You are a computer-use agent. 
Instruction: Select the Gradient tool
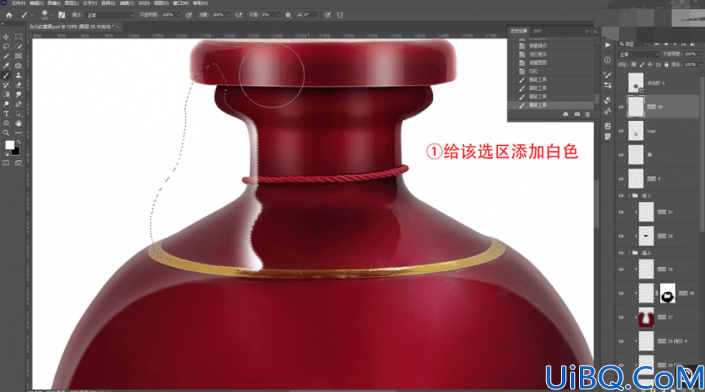6,94
